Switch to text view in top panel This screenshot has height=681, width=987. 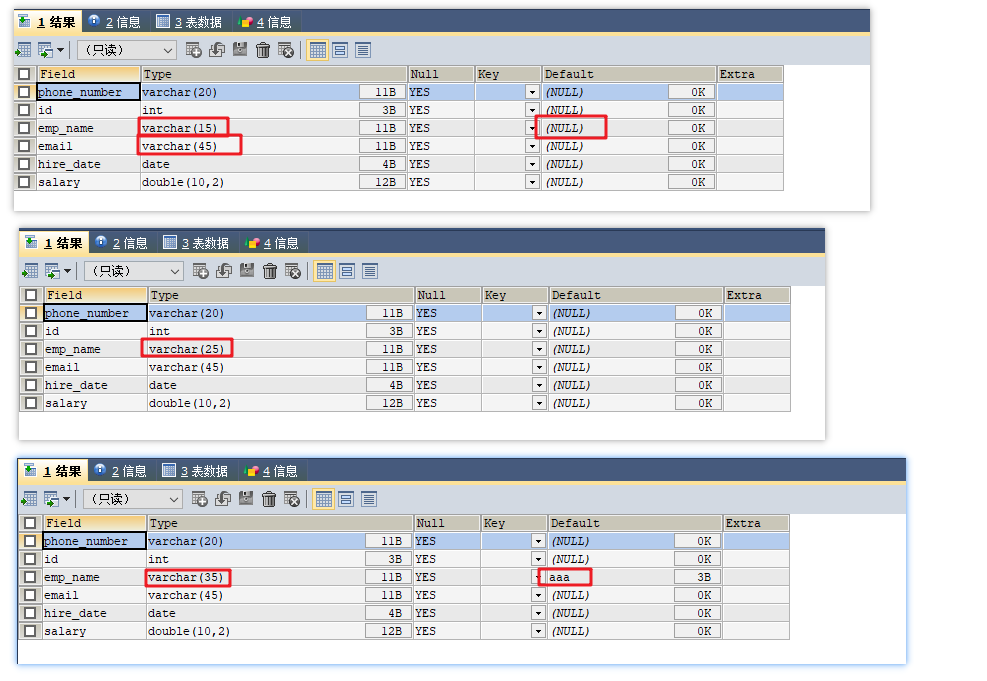point(363,50)
